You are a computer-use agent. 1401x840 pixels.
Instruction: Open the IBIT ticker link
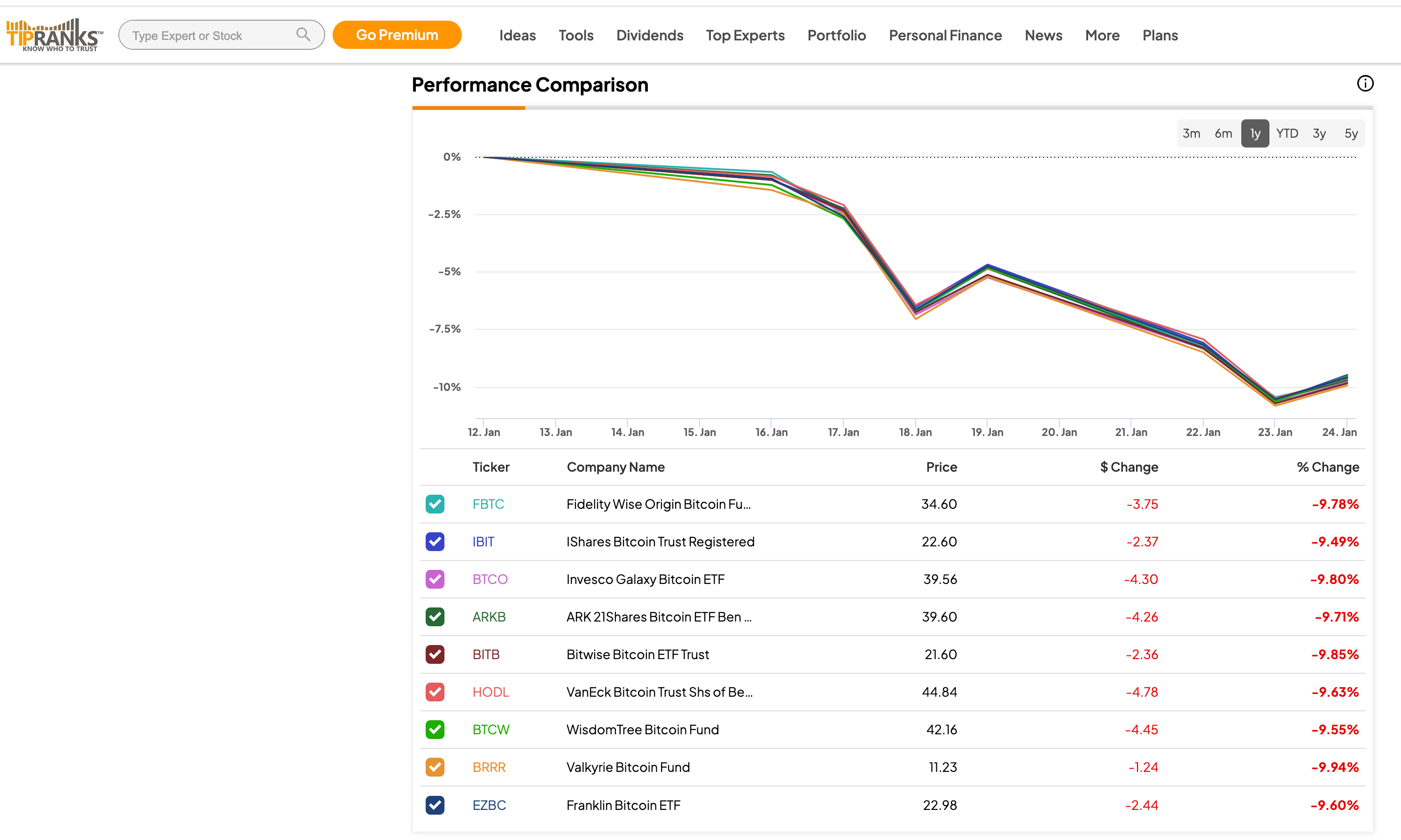click(x=483, y=542)
